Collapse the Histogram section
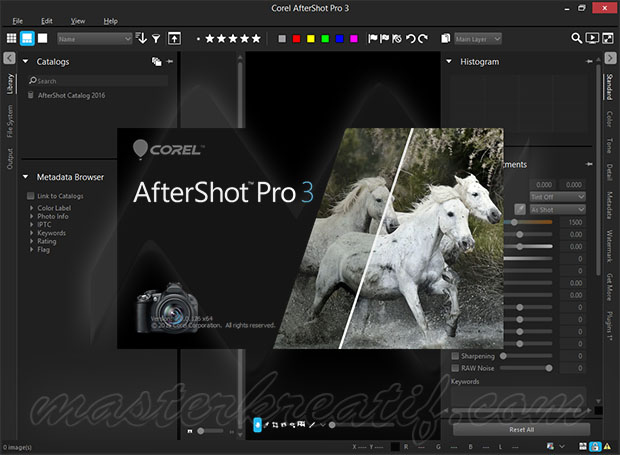The width and height of the screenshot is (620, 455). pyautogui.click(x=449, y=61)
